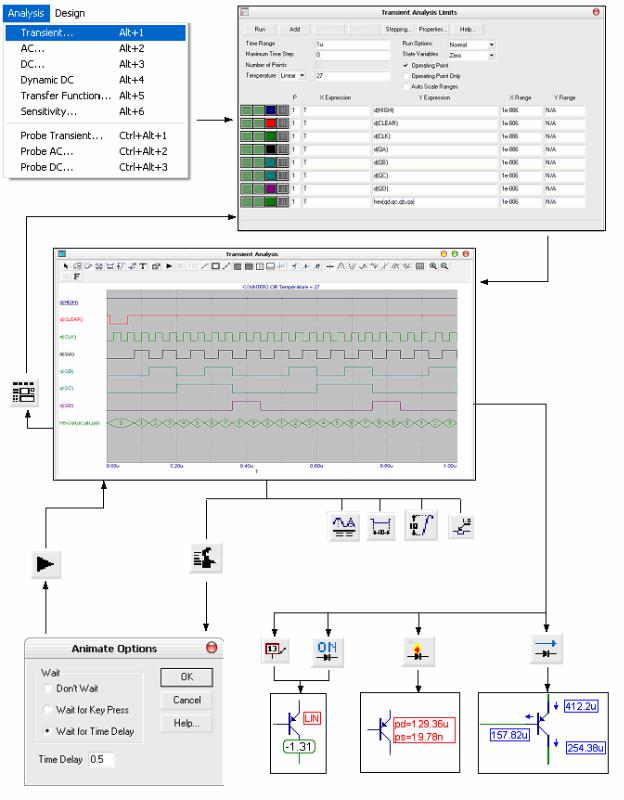Viewport: 624px width, 800px height.
Task: Click Y Expression field containing d(CLK)
Action: tap(435, 136)
